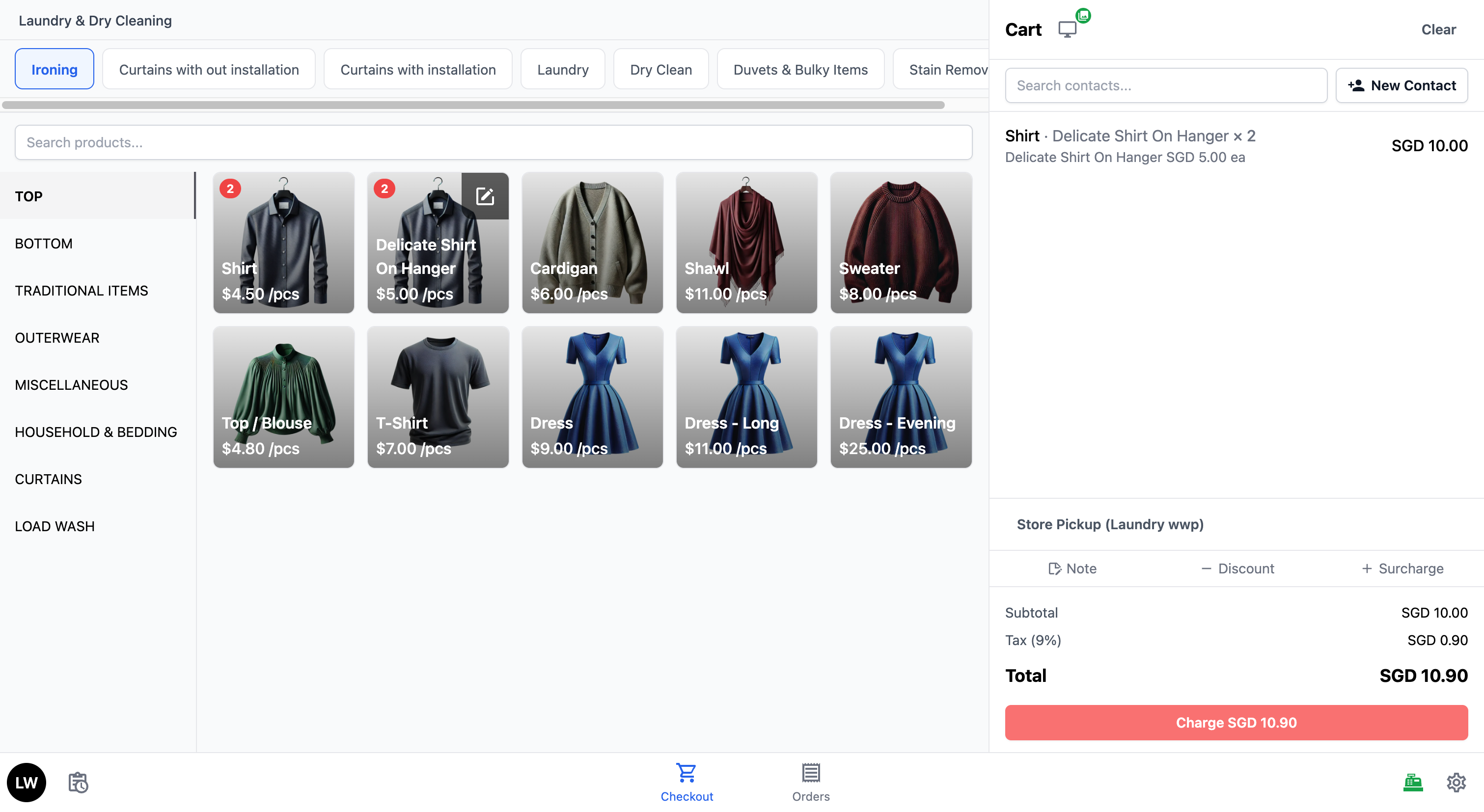Click New Contact button
This screenshot has width=1484, height=812.
click(1401, 85)
